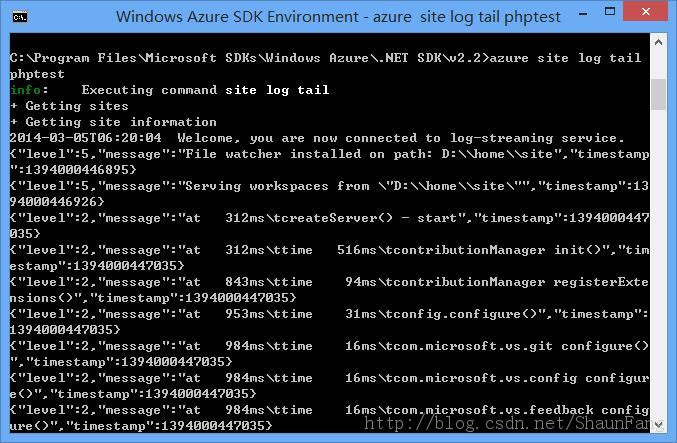
Task: Click the com.microsoft.vs.git configure entry
Action: (x=329, y=354)
